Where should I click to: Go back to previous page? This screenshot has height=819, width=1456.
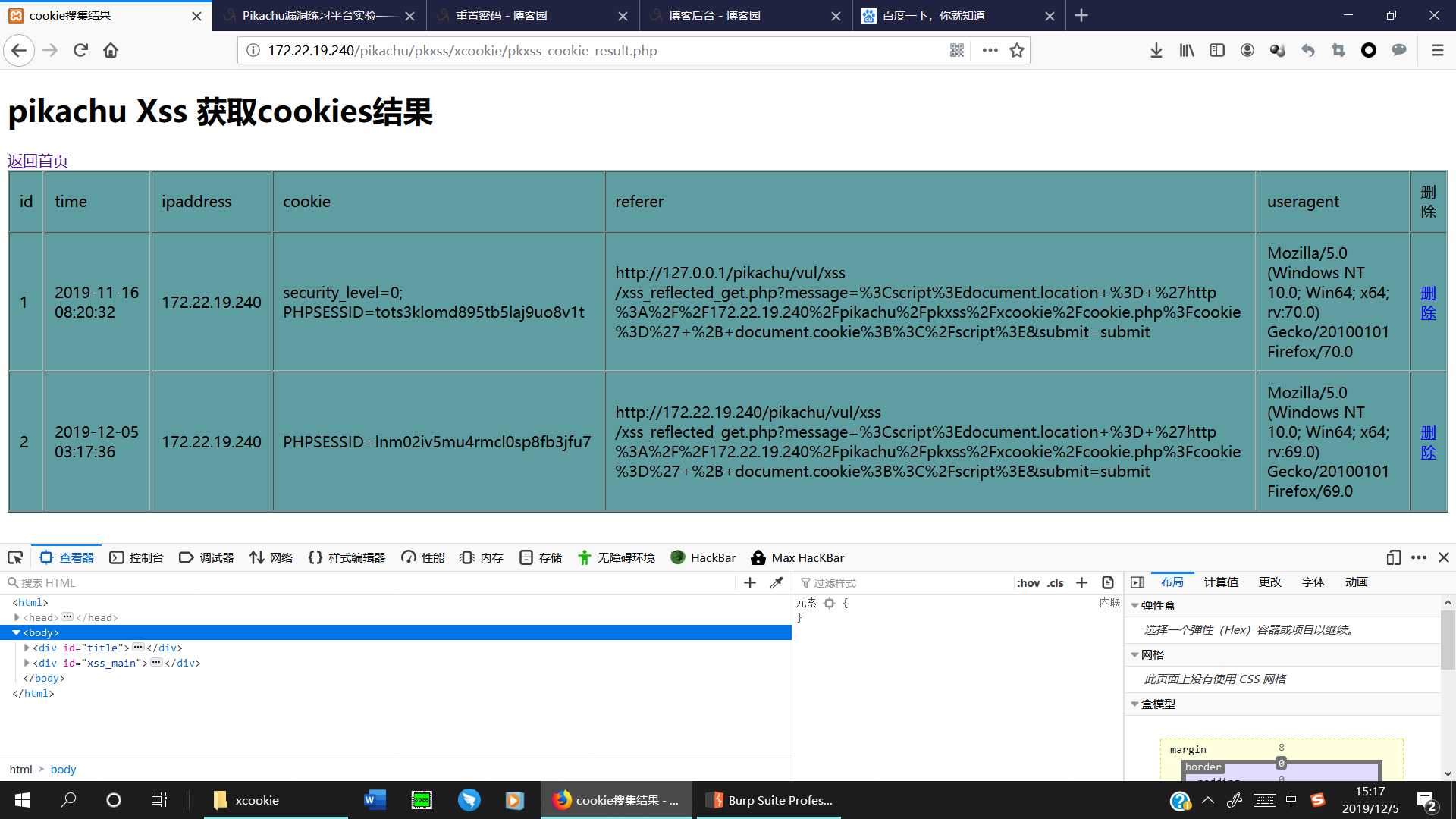tap(19, 51)
